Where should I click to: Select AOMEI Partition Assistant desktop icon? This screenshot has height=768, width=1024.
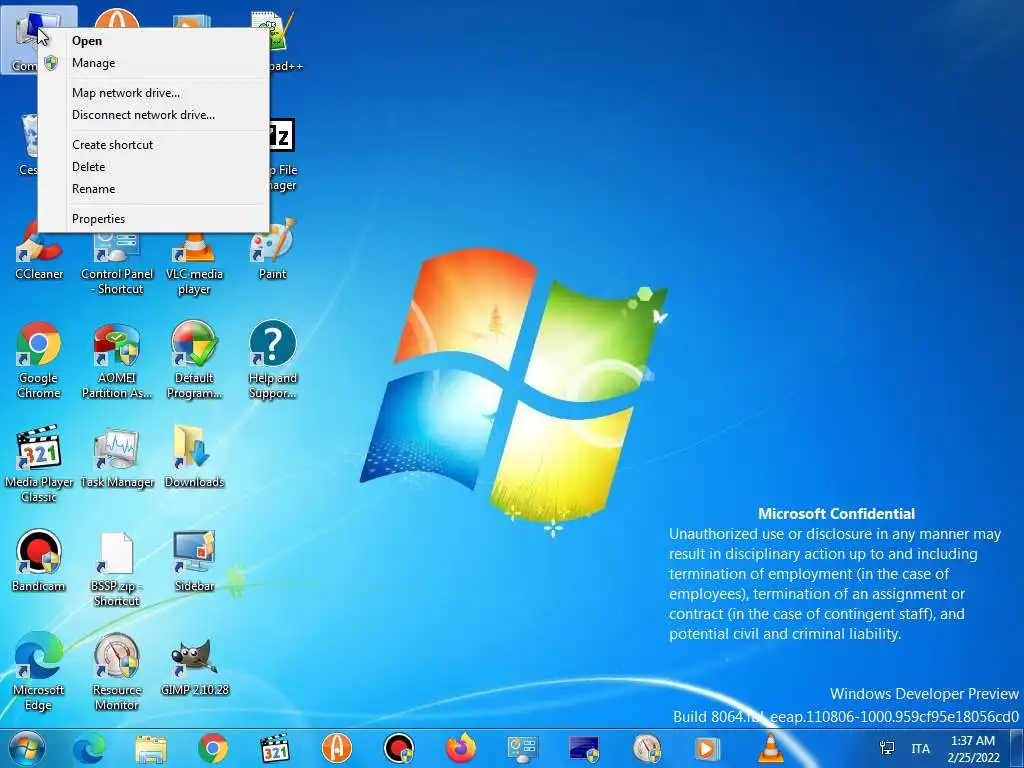pos(117,360)
